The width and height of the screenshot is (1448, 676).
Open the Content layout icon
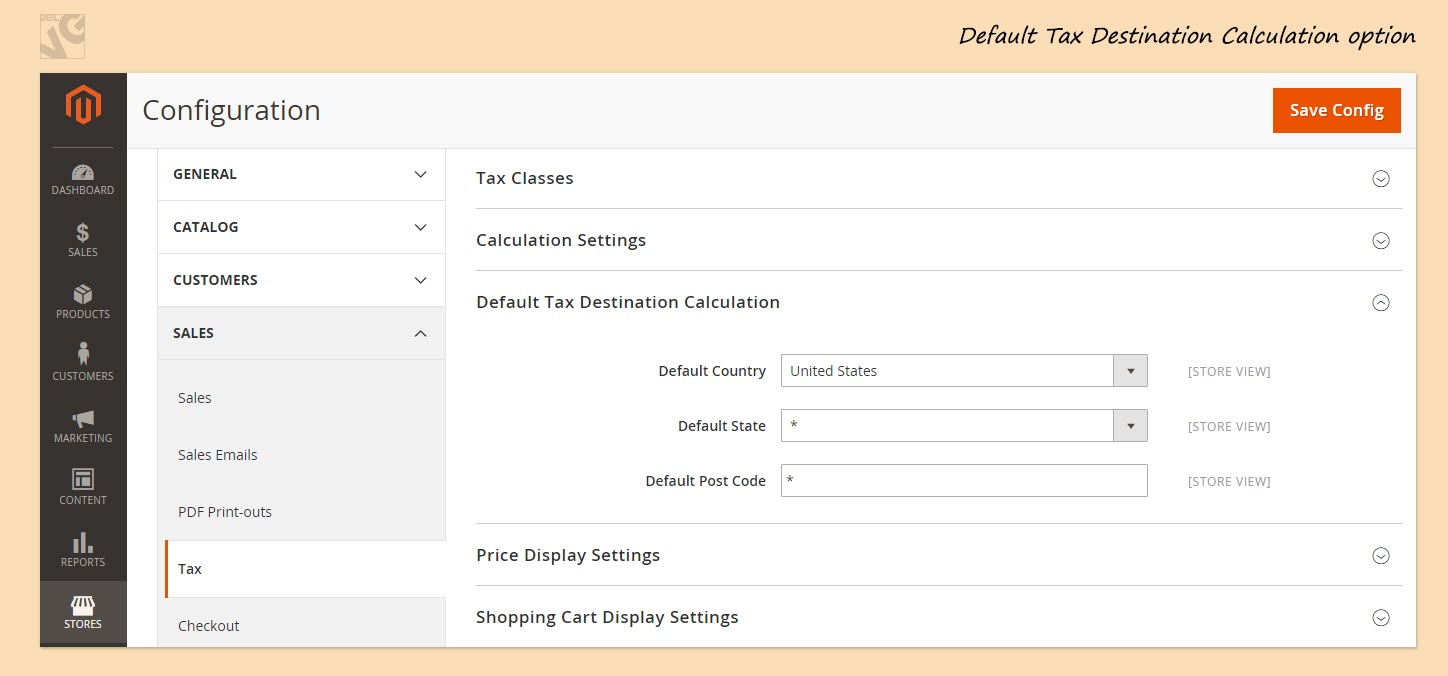83,480
